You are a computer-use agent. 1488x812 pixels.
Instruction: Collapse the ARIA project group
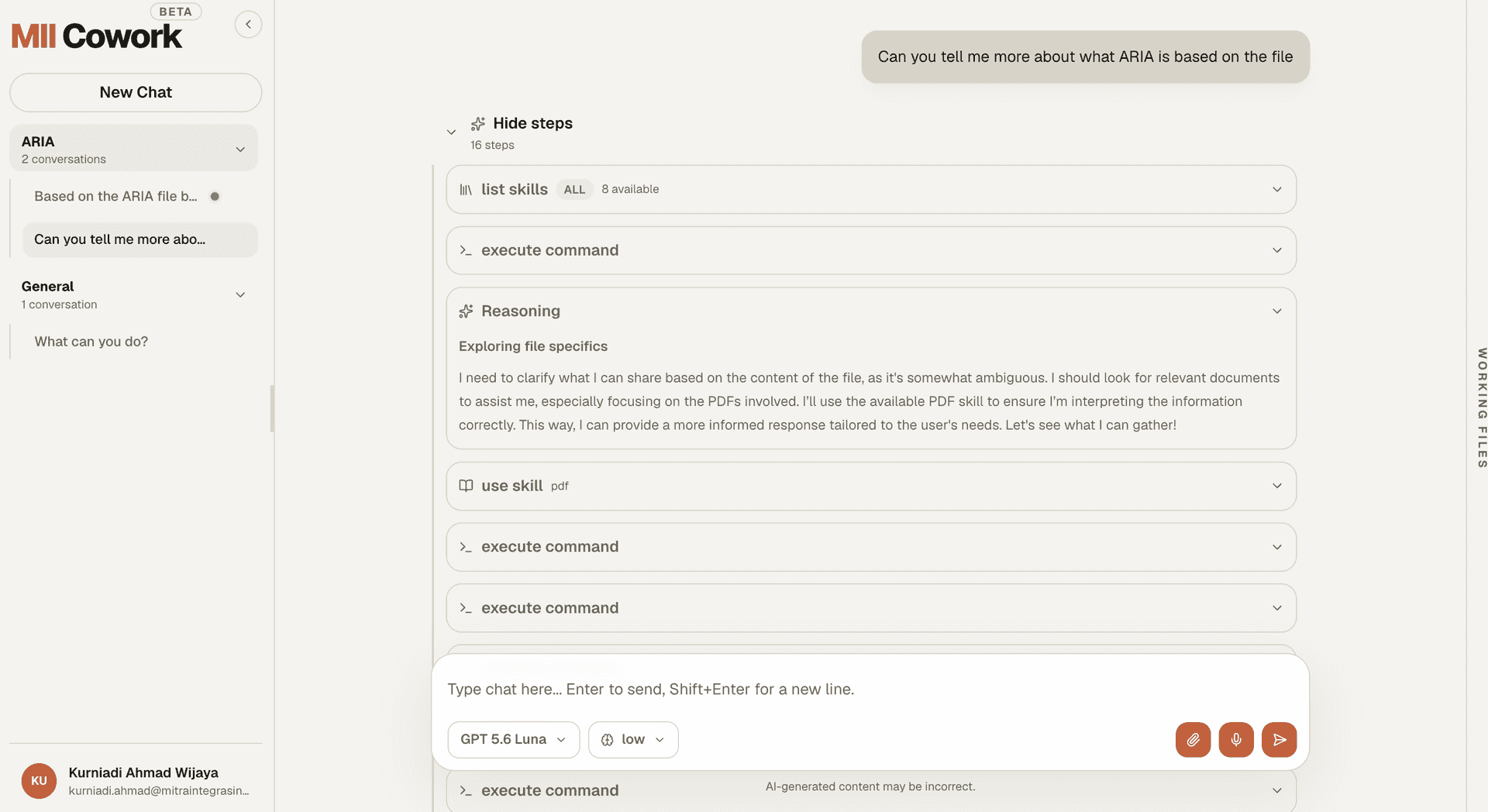tap(240, 149)
